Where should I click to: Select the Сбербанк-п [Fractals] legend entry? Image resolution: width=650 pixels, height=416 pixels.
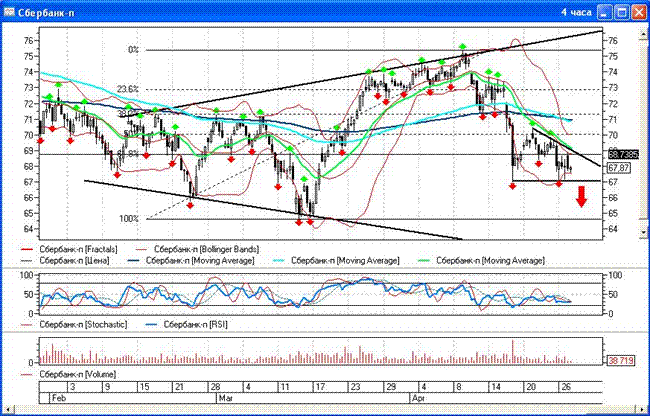pos(69,249)
